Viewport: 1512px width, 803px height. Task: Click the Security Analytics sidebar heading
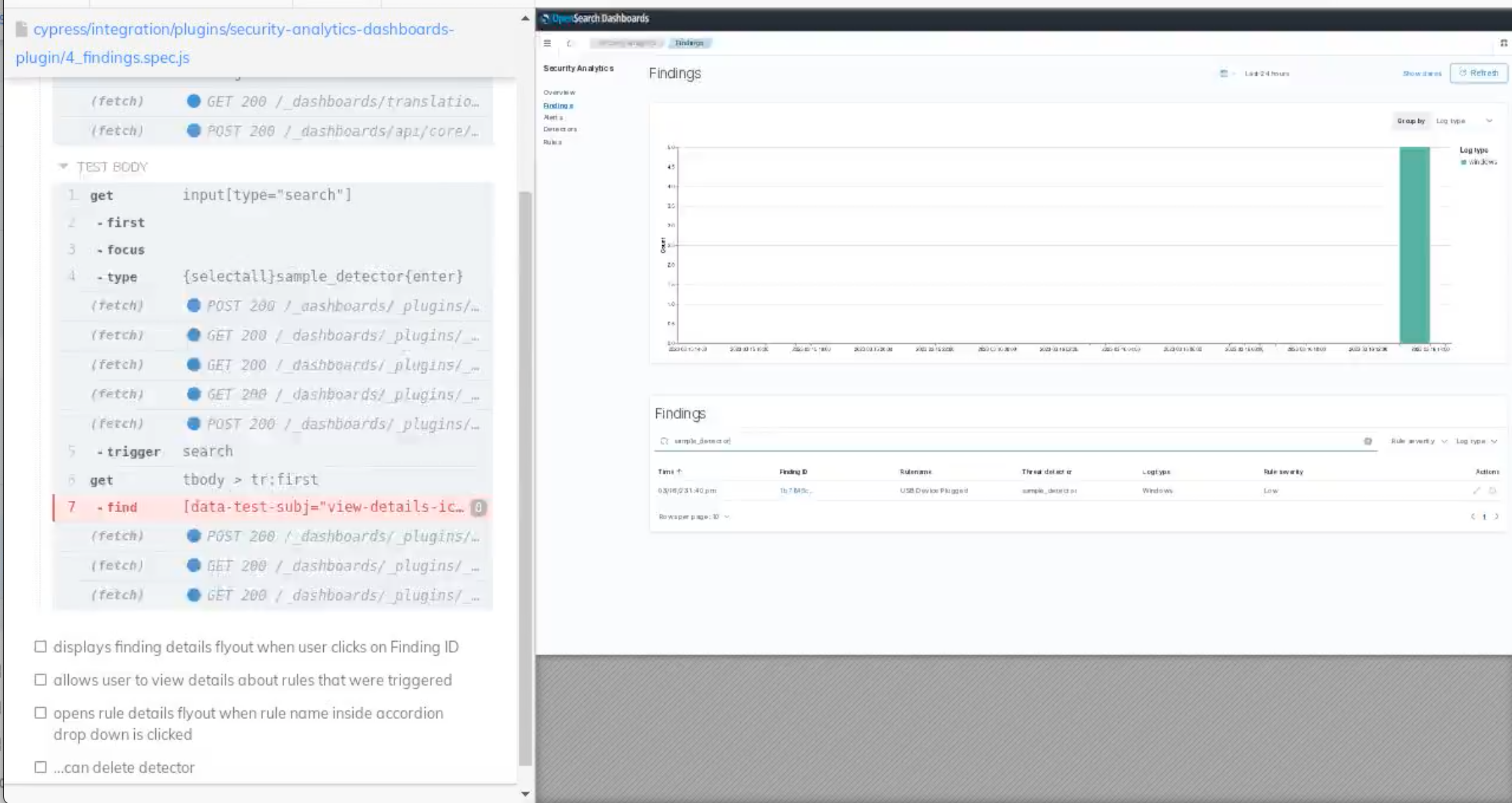click(x=578, y=68)
